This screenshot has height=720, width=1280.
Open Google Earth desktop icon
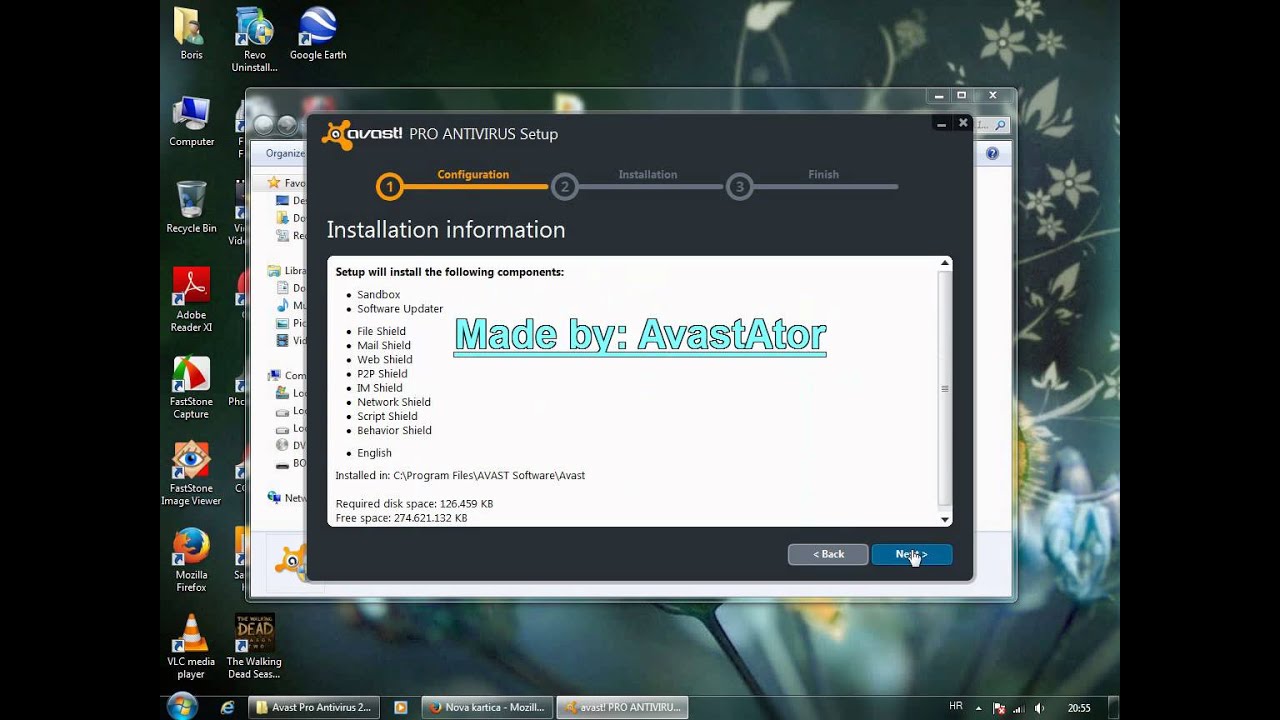pos(318,33)
